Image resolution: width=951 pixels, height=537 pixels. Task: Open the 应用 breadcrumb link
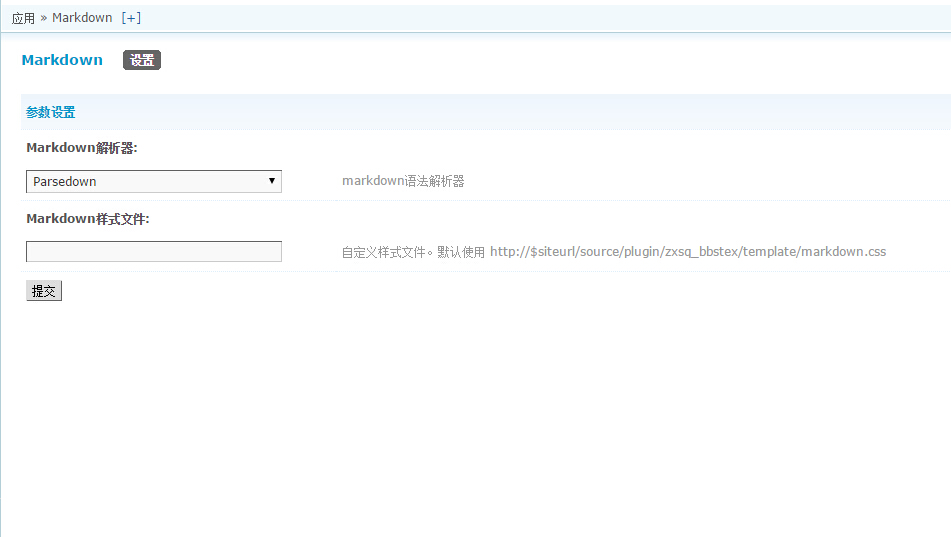23,18
